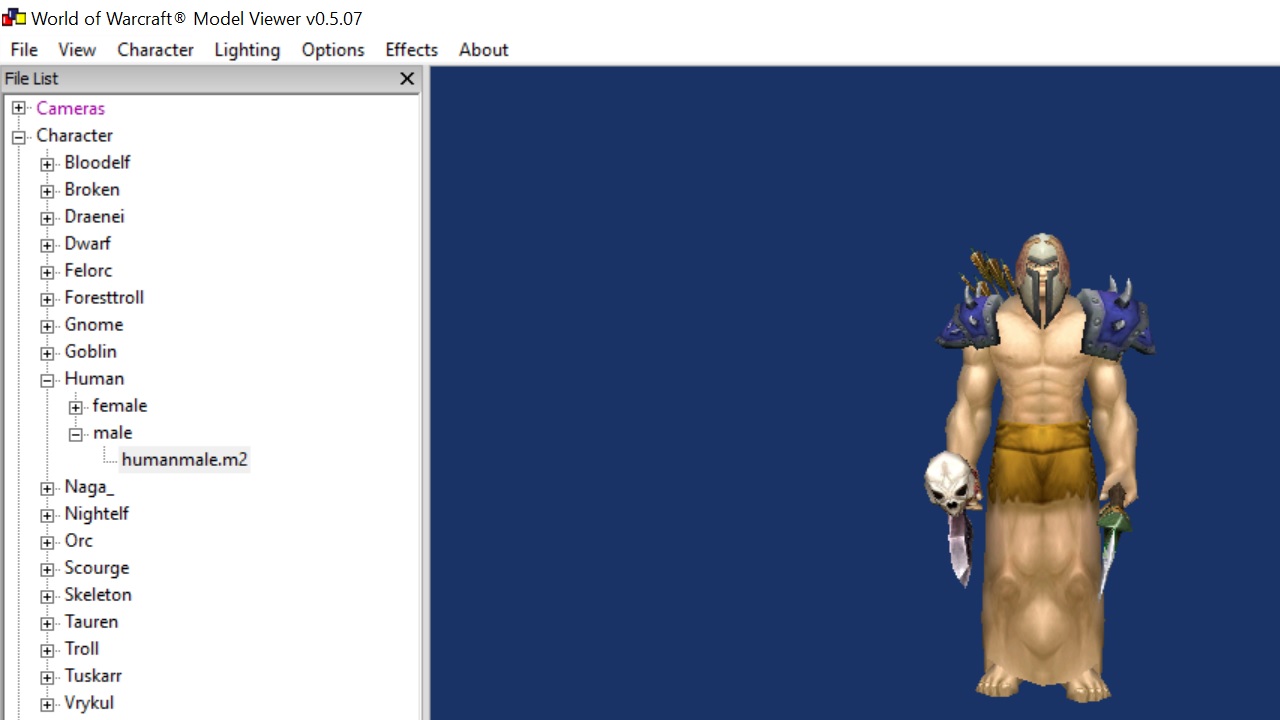
Task: Expand the Troll folder
Action: (47, 649)
